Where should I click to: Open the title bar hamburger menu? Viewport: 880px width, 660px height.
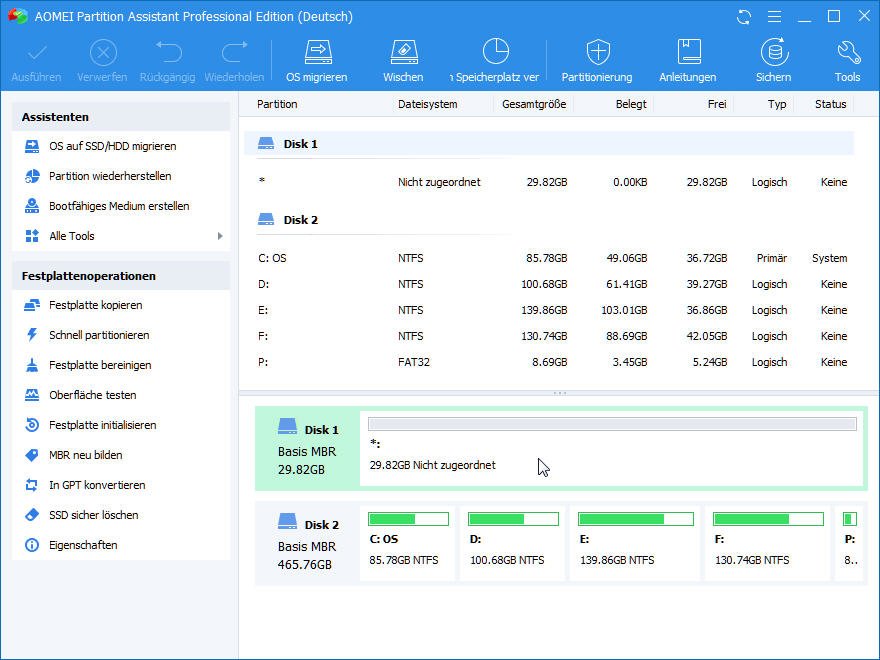pyautogui.click(x=773, y=17)
